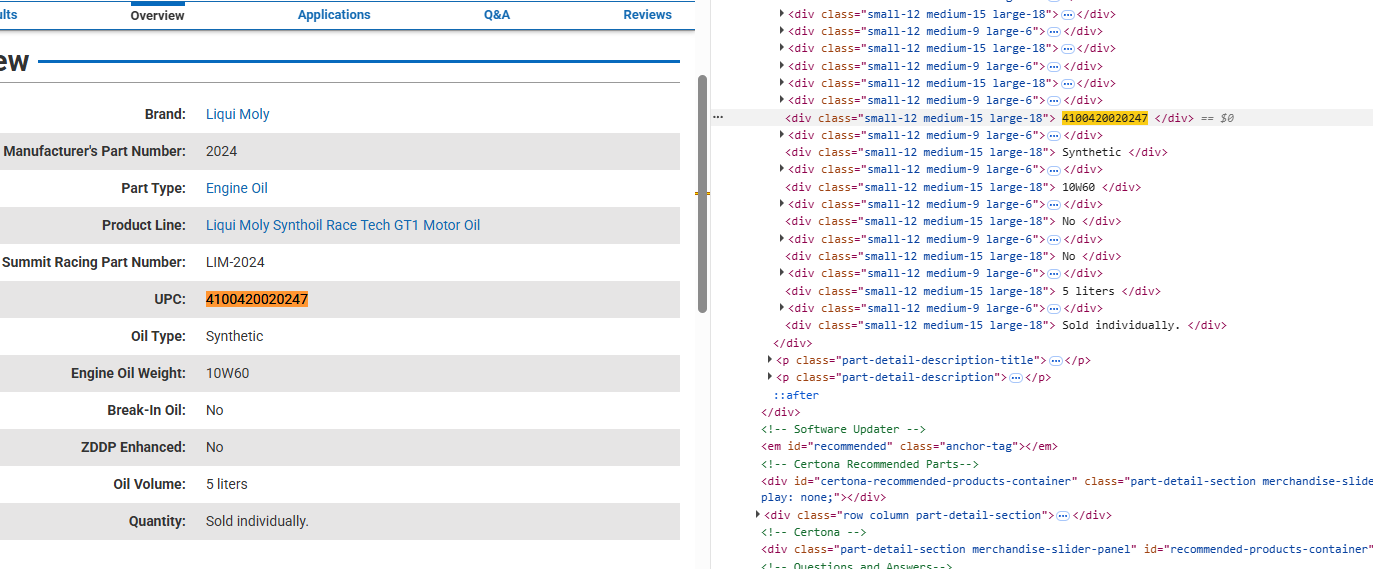Click the Oil Type value Synthetic on page
The width and height of the screenshot is (1373, 569).
[234, 336]
